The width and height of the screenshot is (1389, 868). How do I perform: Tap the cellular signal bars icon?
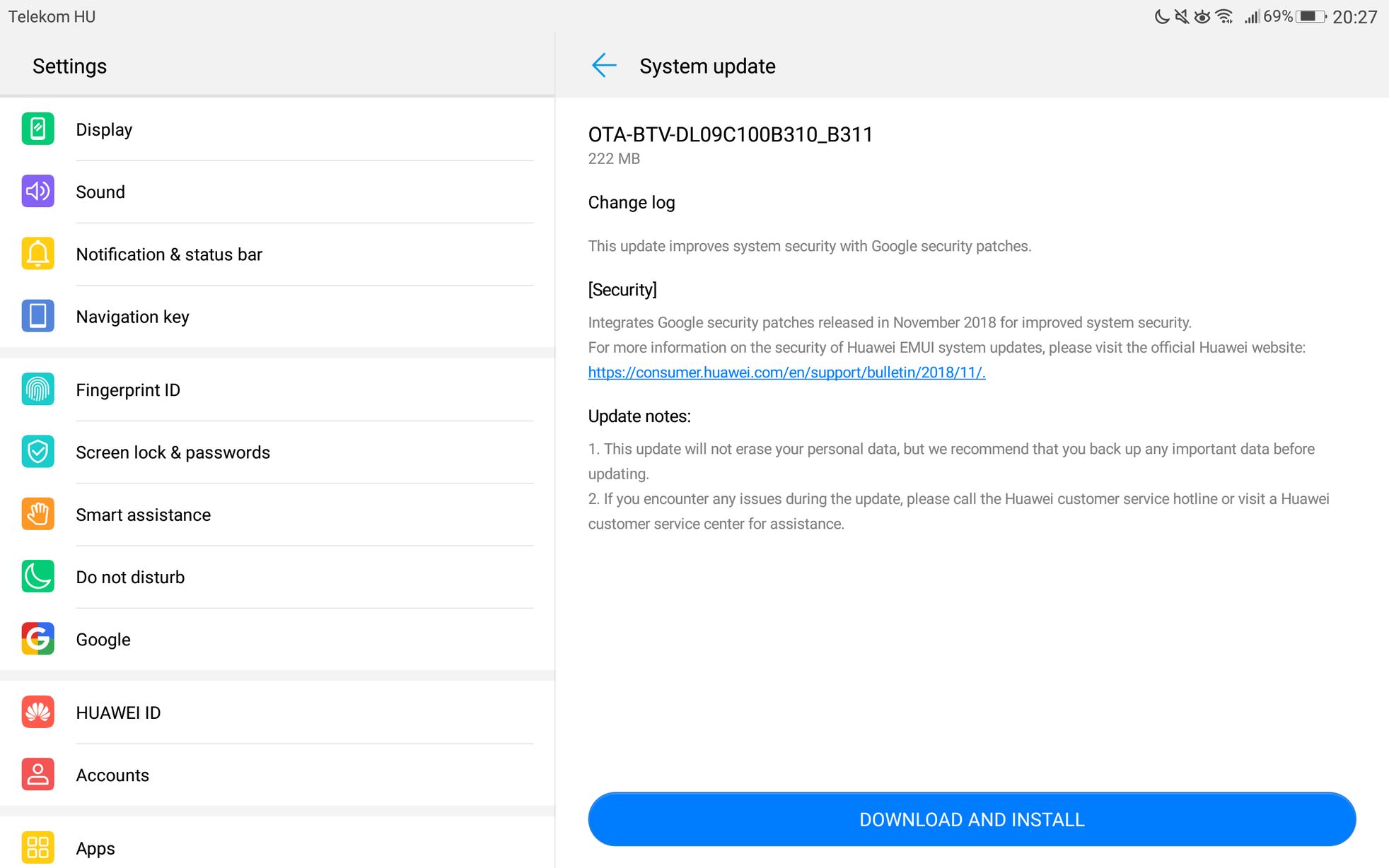[x=1253, y=16]
